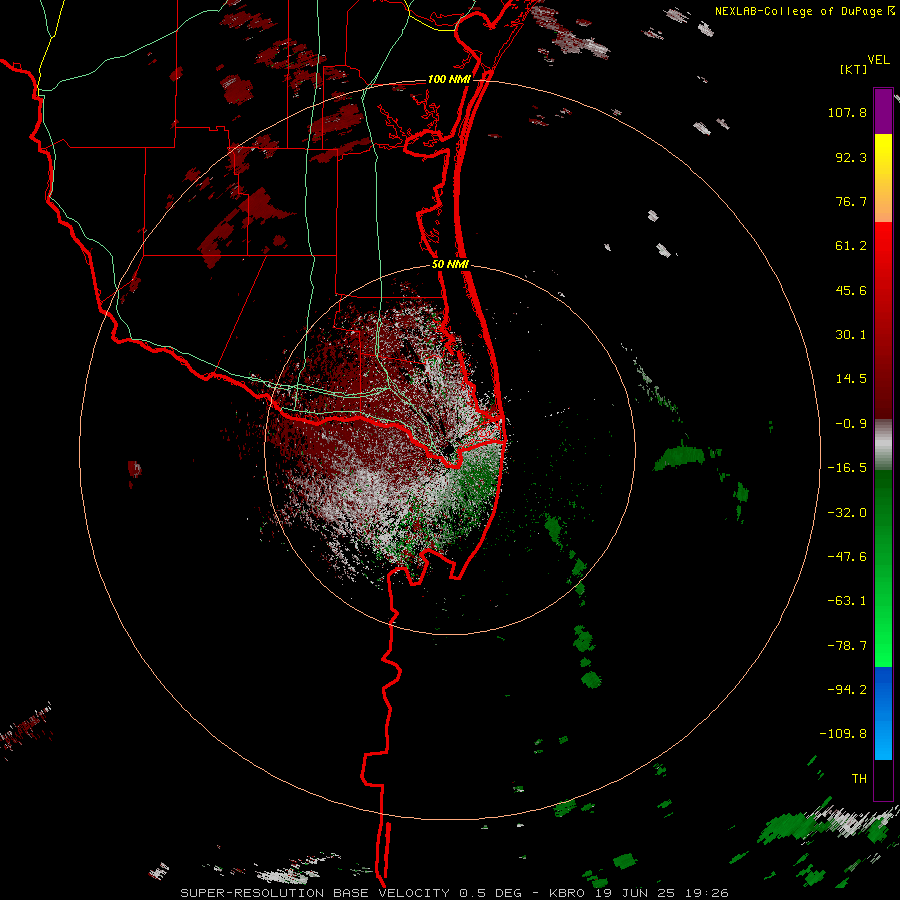The image size is (900, 900).
Task: Pick the blue segment of the color bar
Action: 883,713
